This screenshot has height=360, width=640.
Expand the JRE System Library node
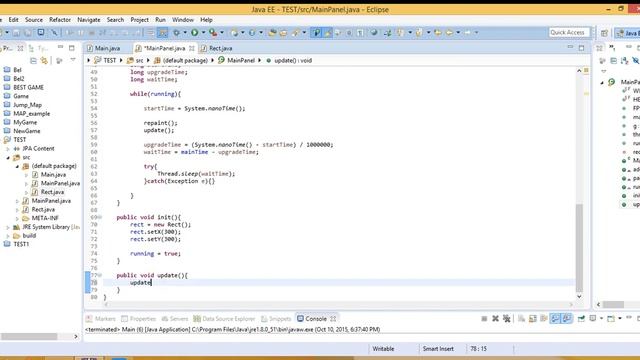point(8,227)
